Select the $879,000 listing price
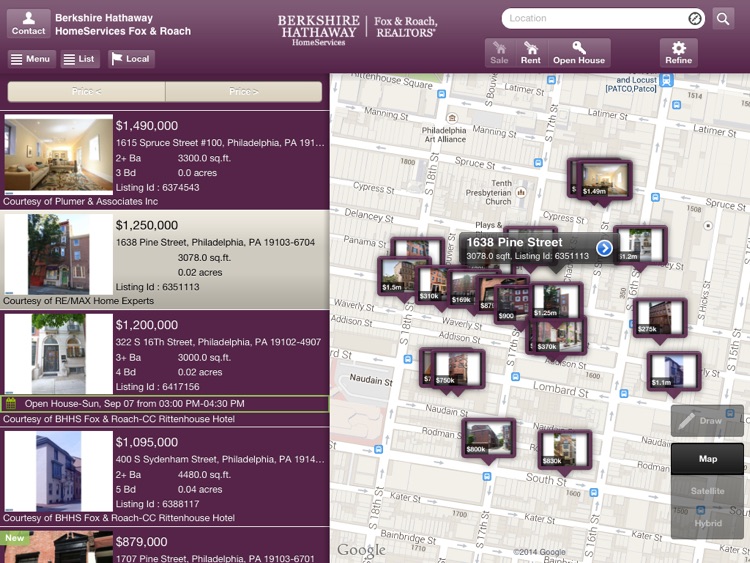750x563 pixels. tap(142, 542)
